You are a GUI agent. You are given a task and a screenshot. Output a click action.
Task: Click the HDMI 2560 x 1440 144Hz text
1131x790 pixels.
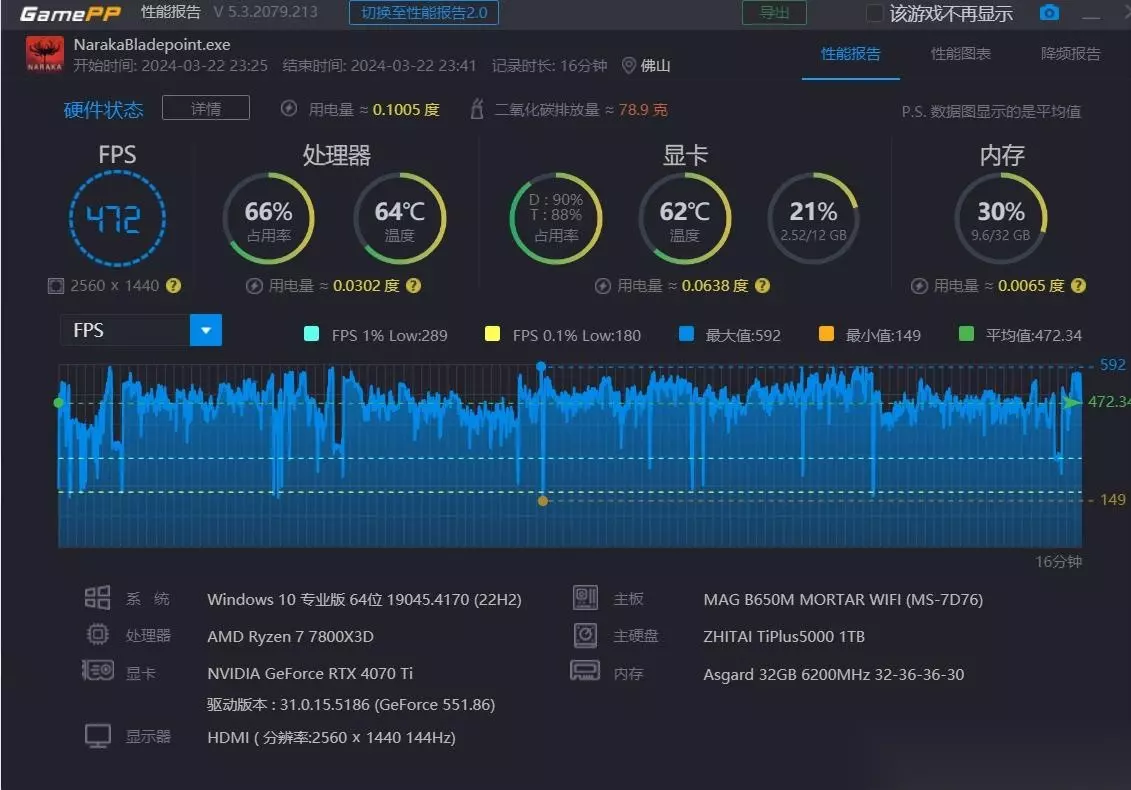[x=331, y=737]
